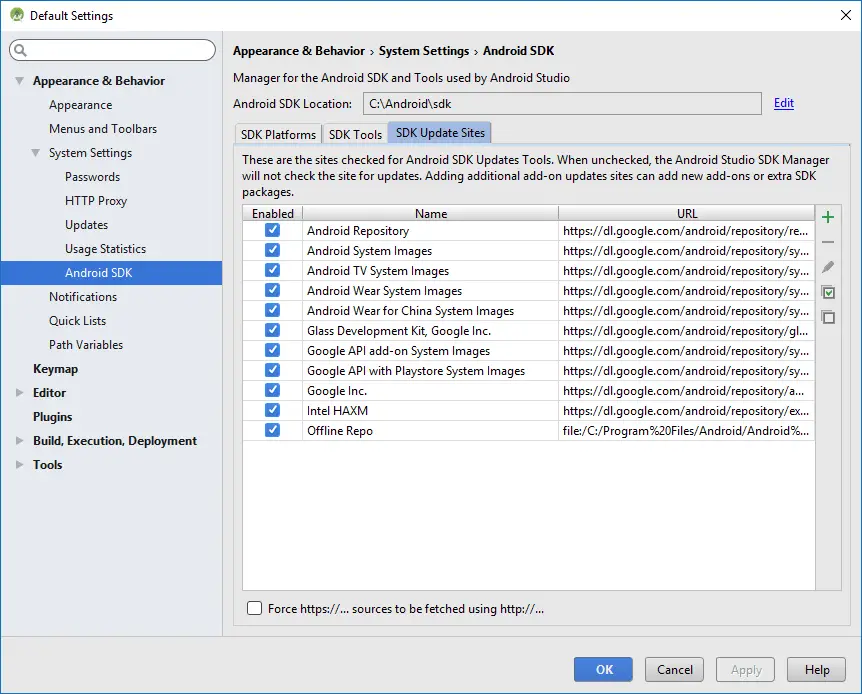This screenshot has height=694, width=862.
Task: Toggle Google API with Playstore System Images checkbox
Action: pos(272,370)
